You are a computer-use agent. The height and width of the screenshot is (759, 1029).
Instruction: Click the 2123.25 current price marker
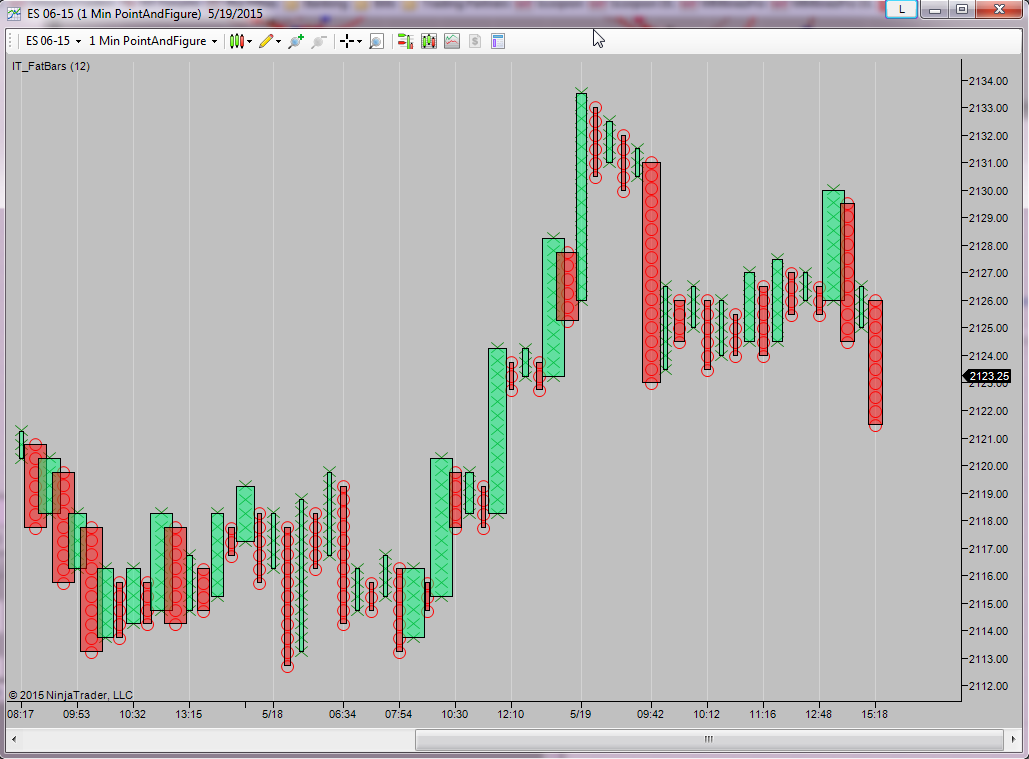pos(987,376)
